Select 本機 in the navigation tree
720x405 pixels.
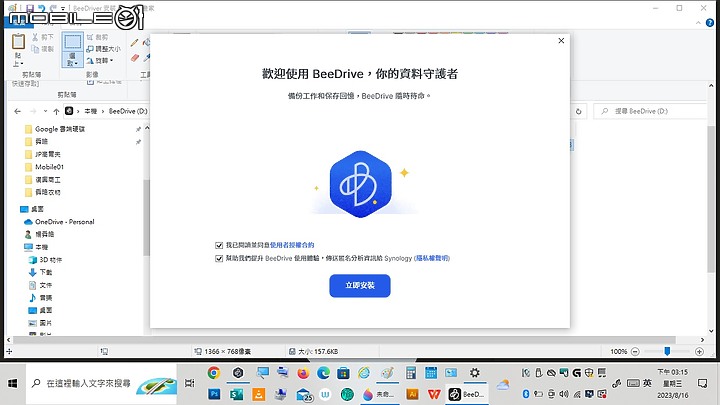[x=36, y=247]
